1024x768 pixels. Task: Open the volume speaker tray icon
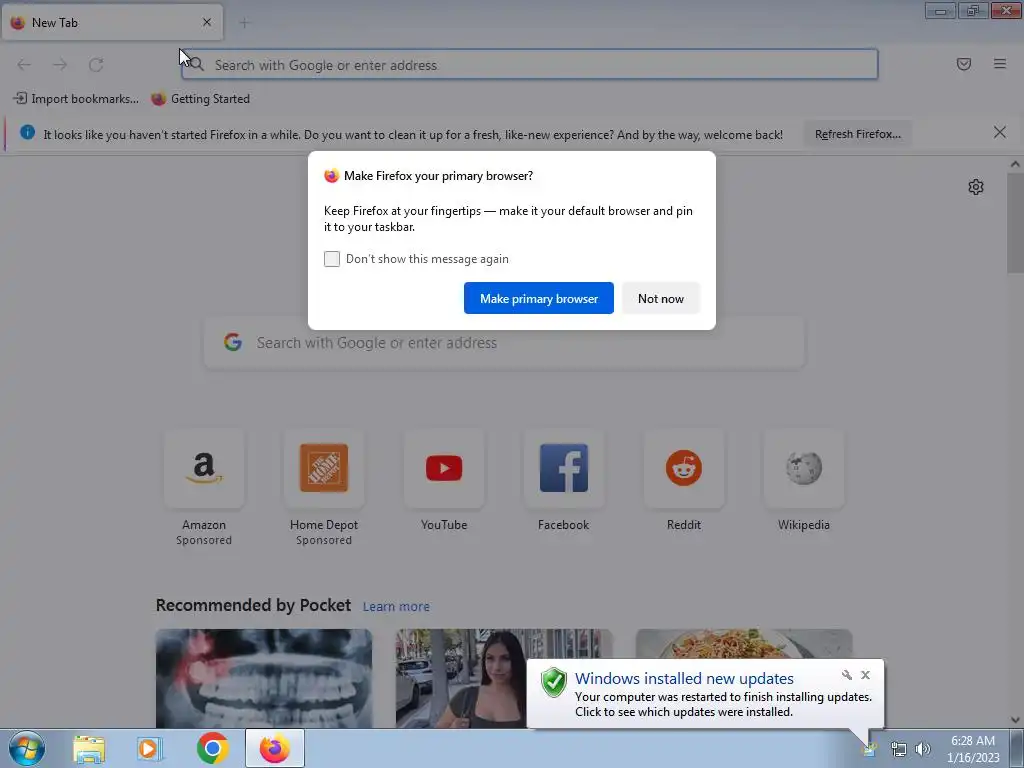tap(923, 750)
